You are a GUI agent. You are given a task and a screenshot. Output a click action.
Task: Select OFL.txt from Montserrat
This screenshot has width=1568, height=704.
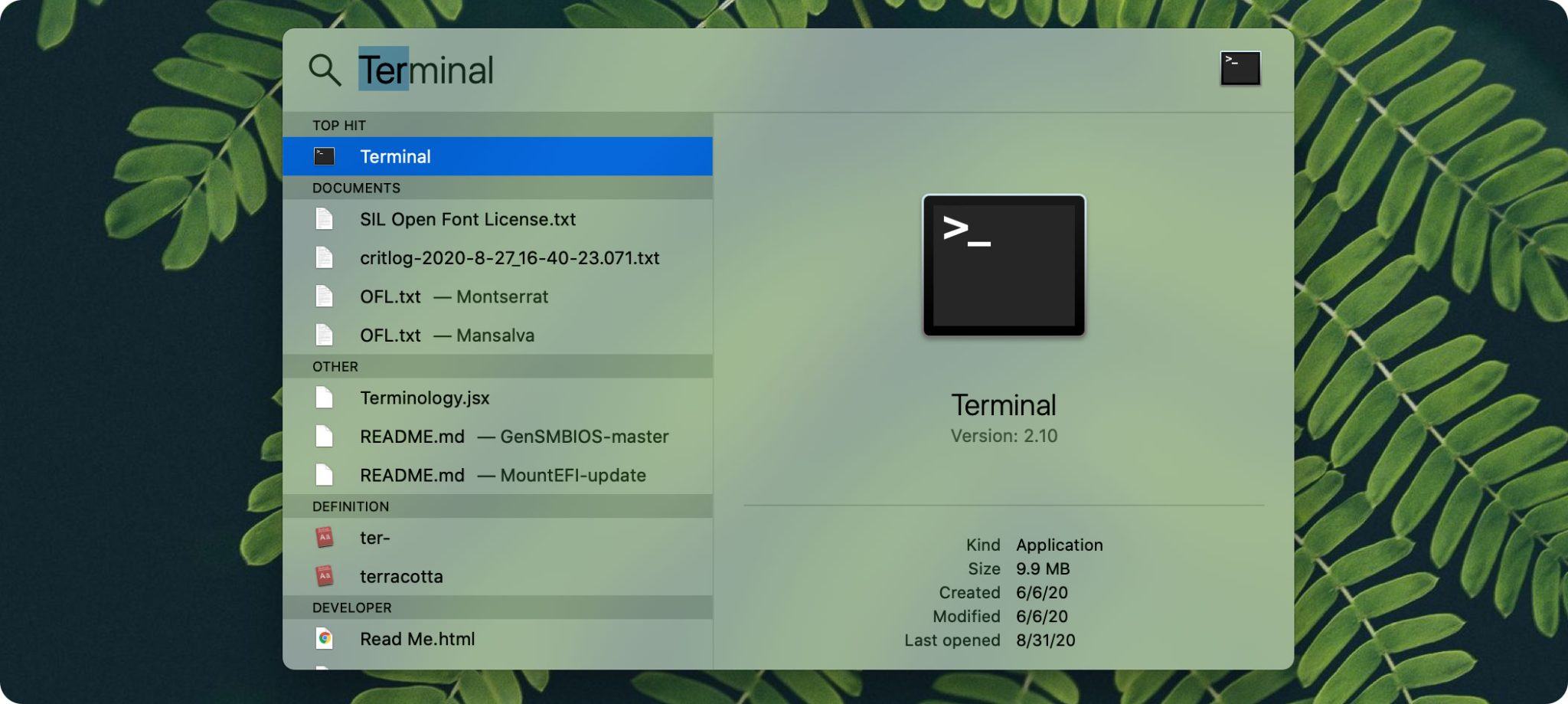click(498, 296)
